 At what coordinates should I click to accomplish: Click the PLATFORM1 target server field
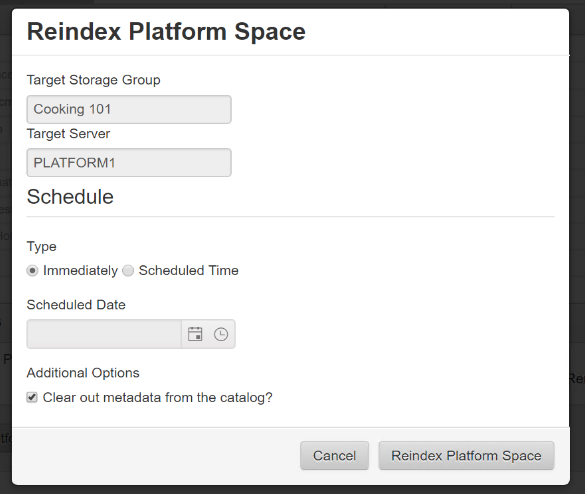click(129, 163)
